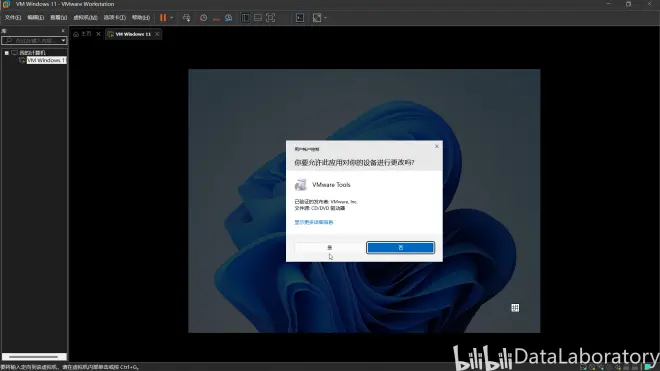
Task: Switch to console view icon
Action: click(x=300, y=18)
